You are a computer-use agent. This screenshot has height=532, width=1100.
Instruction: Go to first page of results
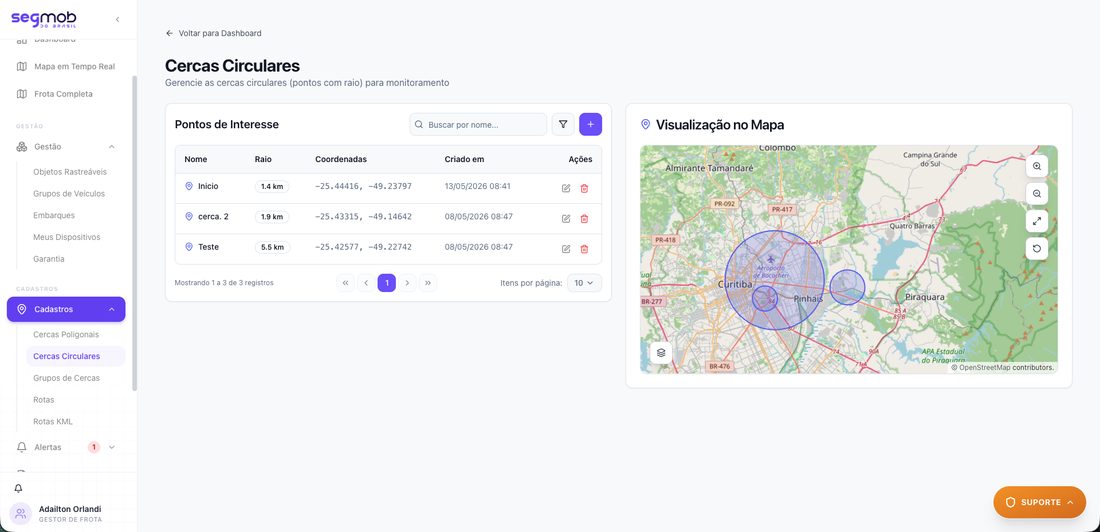coord(345,283)
